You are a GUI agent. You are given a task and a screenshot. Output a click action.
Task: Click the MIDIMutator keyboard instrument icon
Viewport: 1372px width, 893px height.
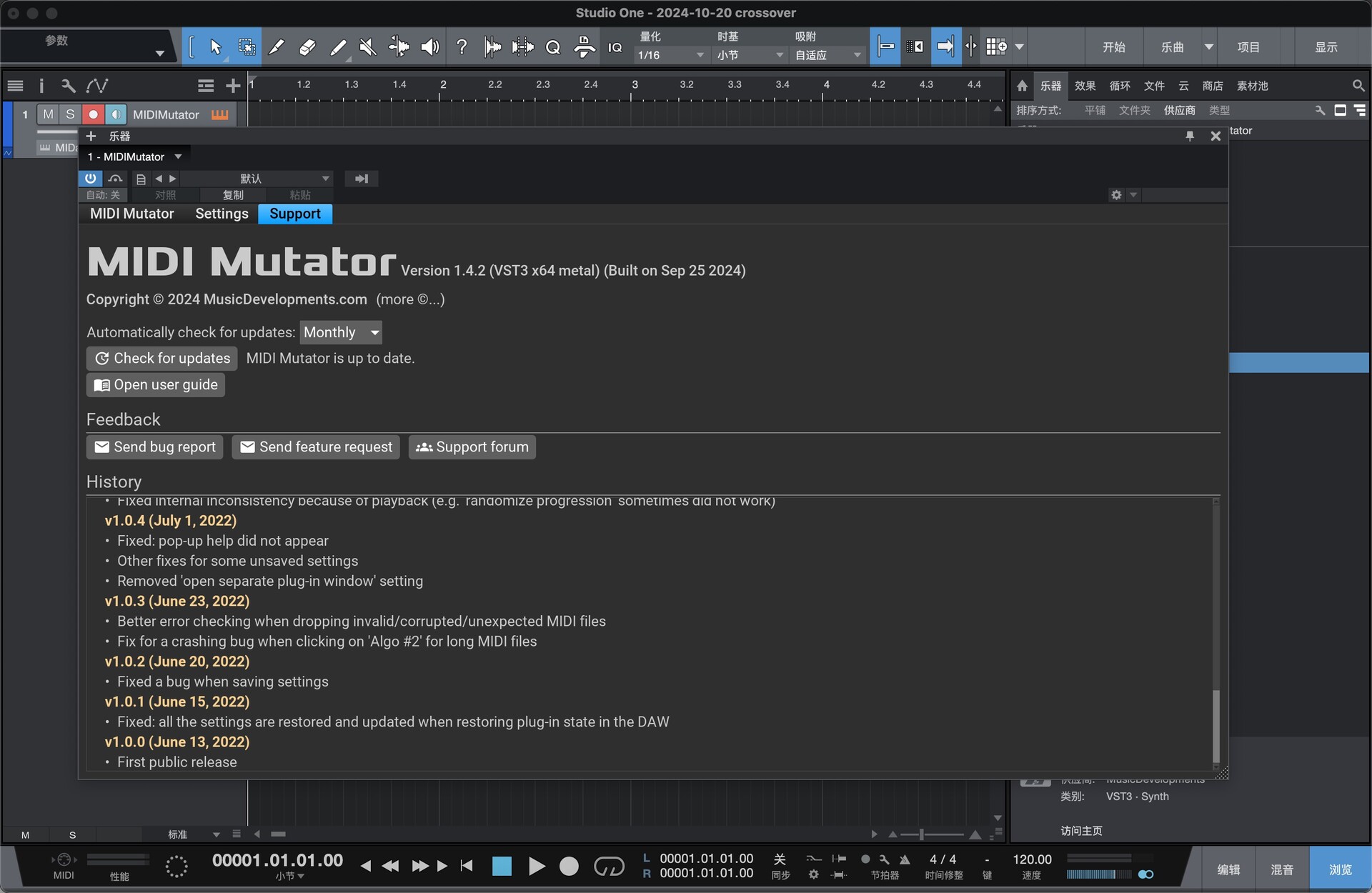click(x=219, y=114)
